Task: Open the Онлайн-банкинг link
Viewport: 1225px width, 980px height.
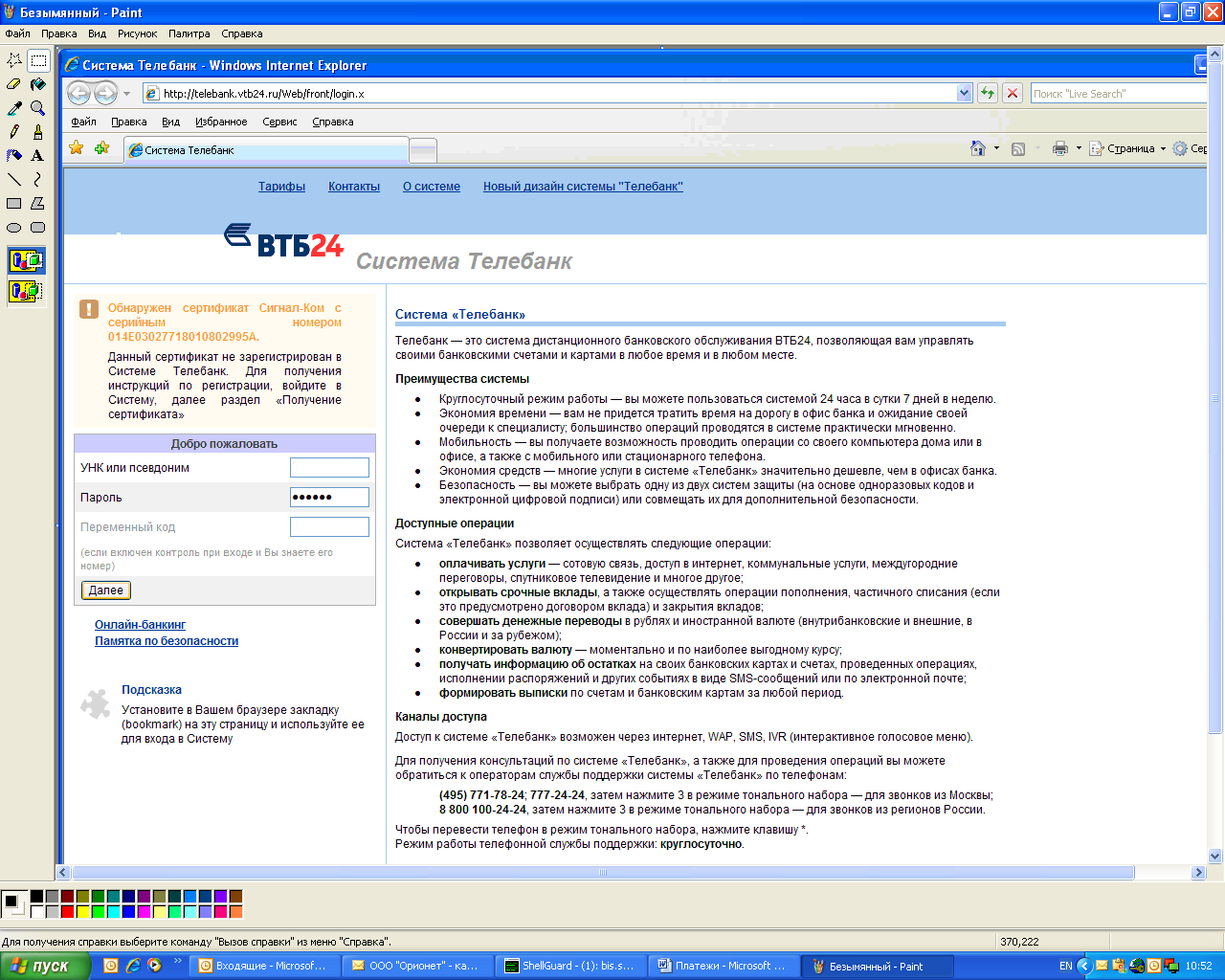Action: [140, 625]
